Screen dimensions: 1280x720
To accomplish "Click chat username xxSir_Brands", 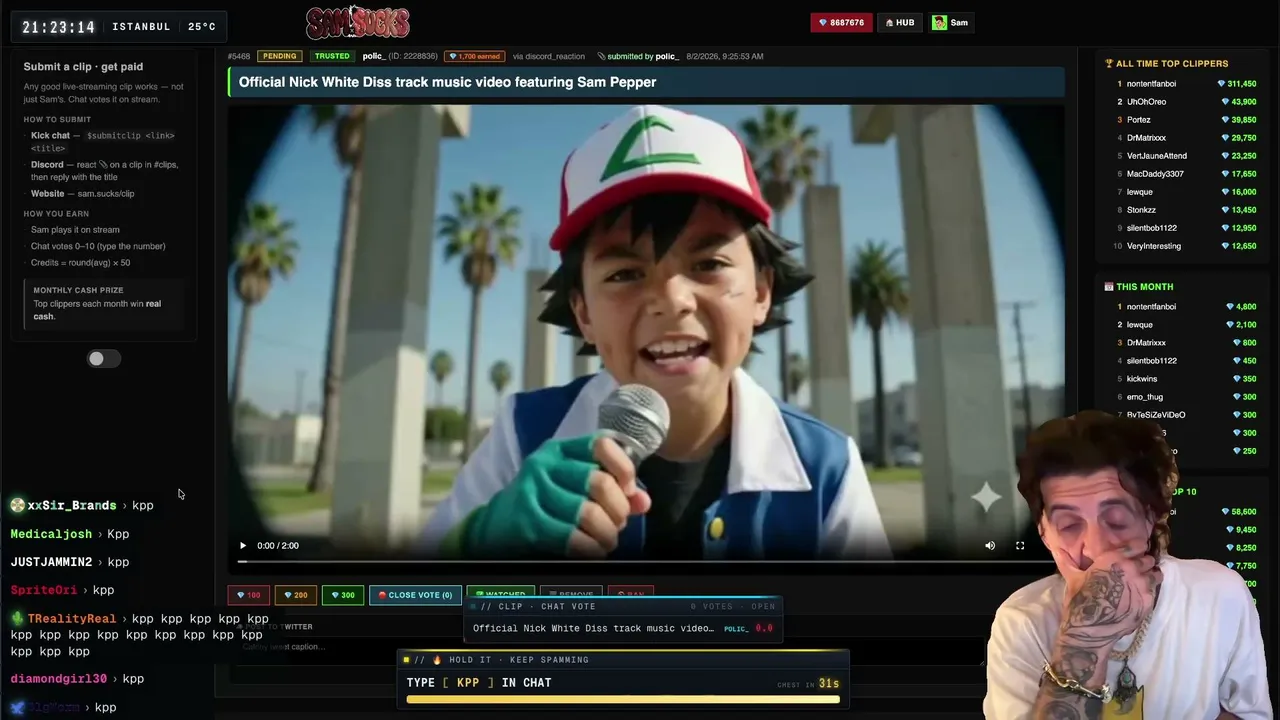I will 72,506.
